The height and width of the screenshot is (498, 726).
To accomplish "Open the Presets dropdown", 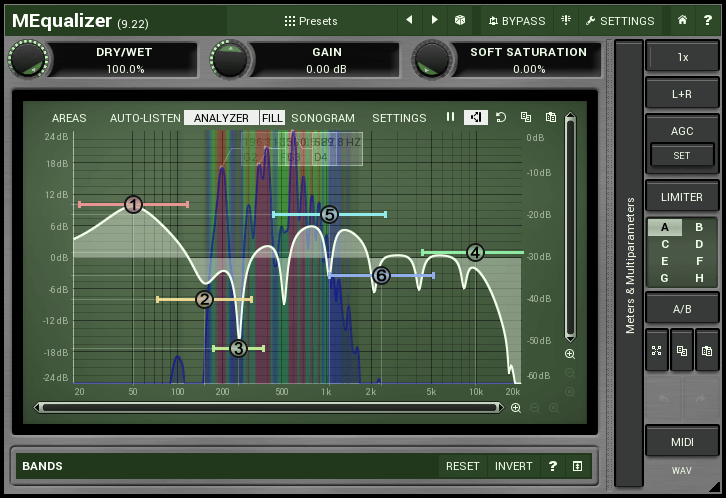I will click(311, 20).
